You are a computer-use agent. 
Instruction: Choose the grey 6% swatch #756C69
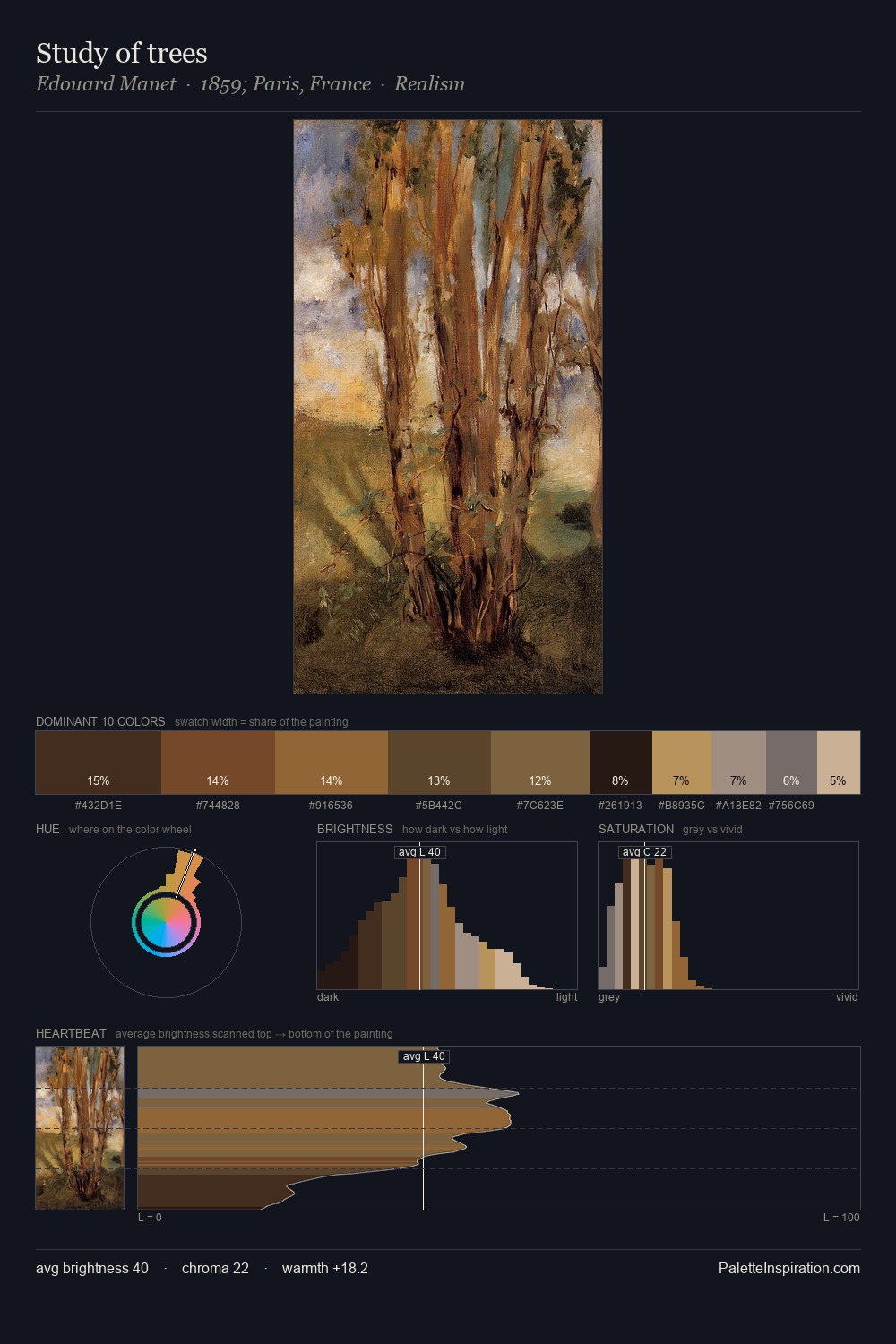coord(791,762)
